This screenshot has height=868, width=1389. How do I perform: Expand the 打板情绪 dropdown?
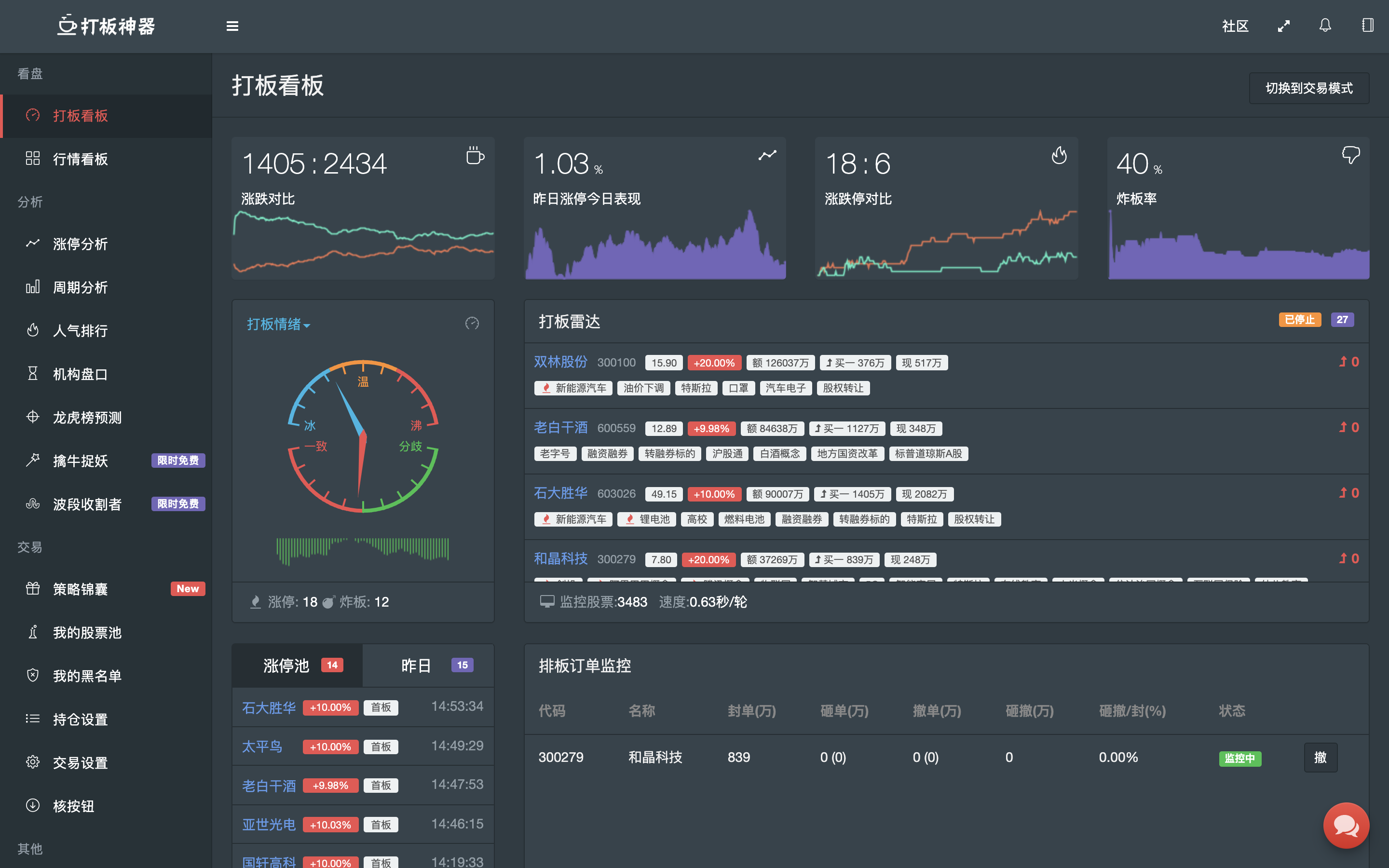(x=278, y=325)
